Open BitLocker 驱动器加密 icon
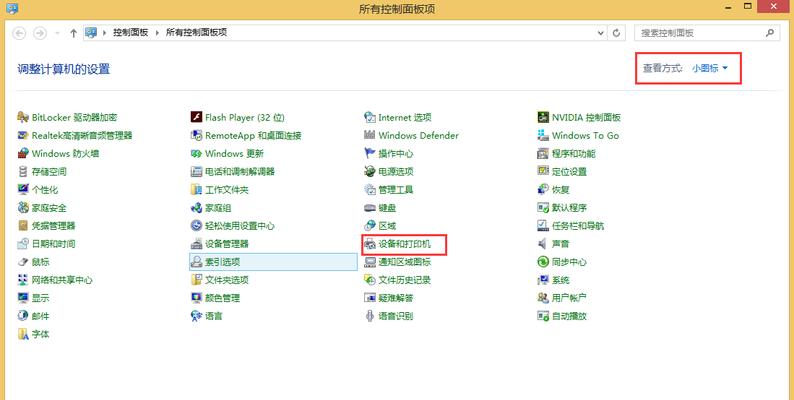This screenshot has height=400, width=794. [23, 117]
